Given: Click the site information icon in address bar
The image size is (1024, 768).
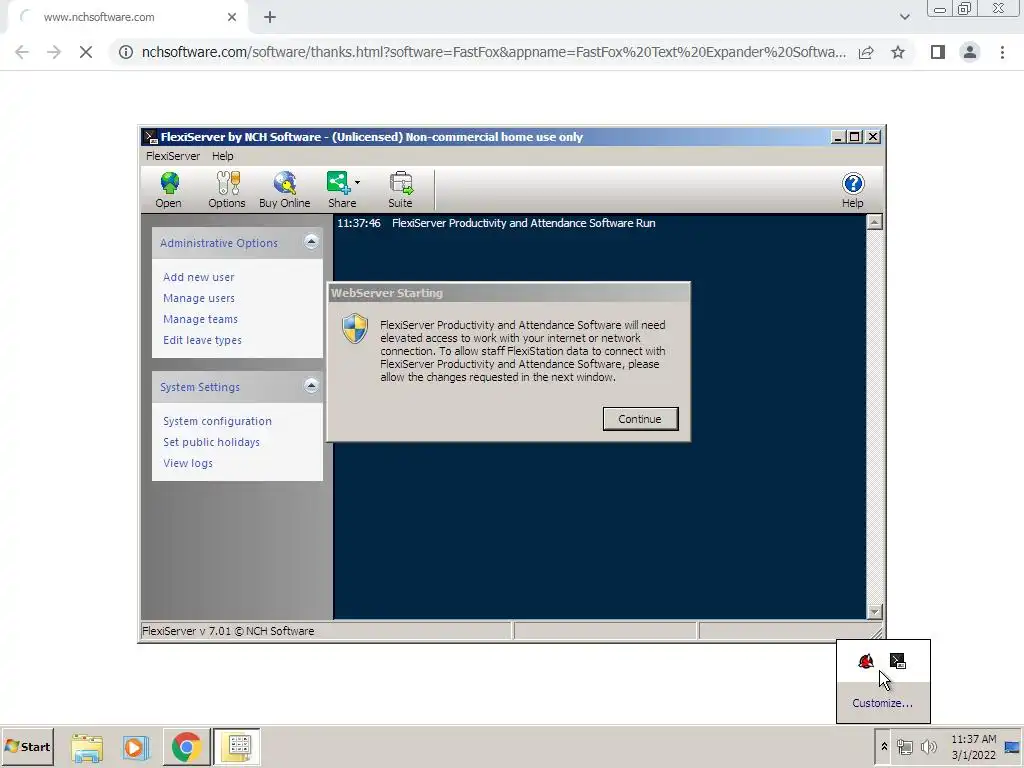Looking at the screenshot, I should (125, 52).
